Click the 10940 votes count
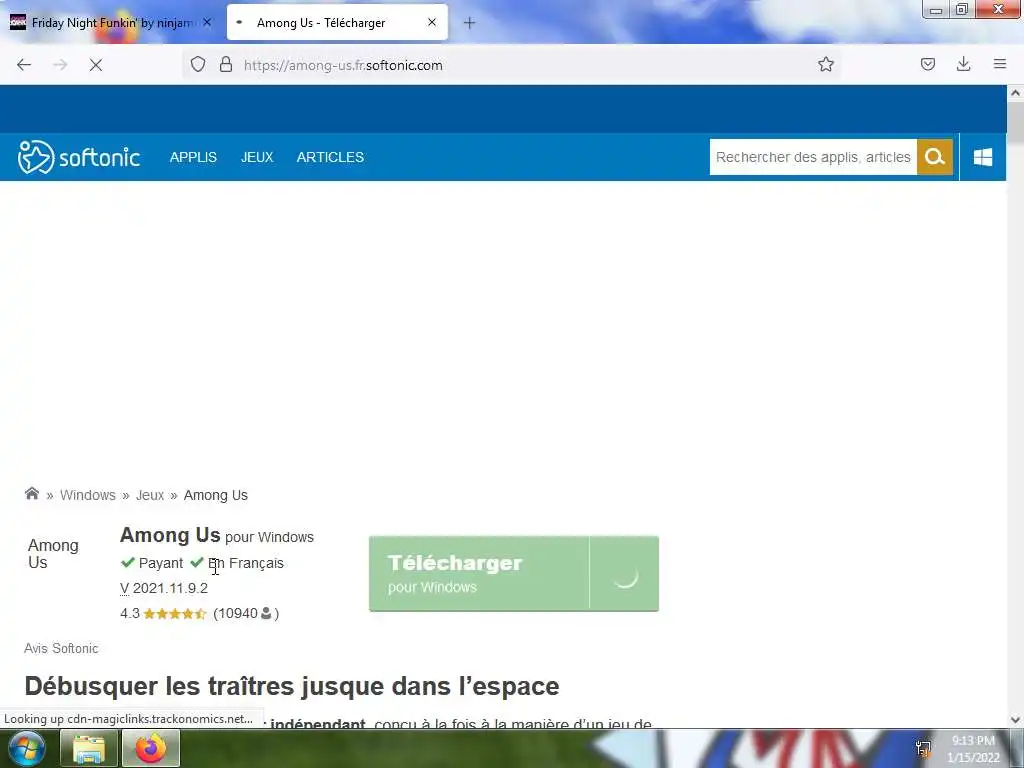The width and height of the screenshot is (1024, 768). pos(246,613)
